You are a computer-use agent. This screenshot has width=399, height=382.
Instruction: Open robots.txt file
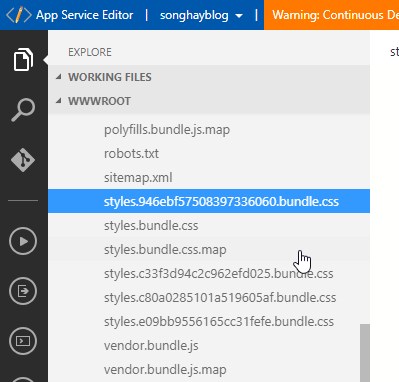coord(209,154)
